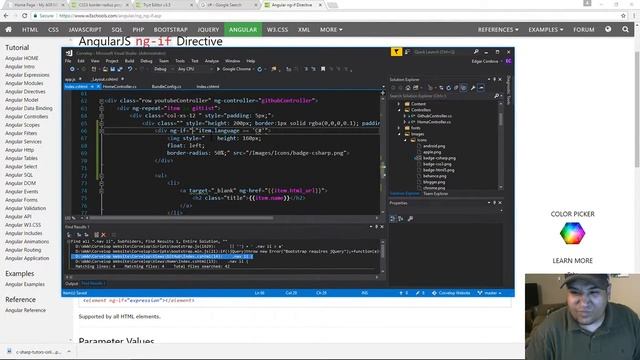Open the globe translate icon in W3Schools navbar
The image size is (640, 360).
click(x=608, y=29)
